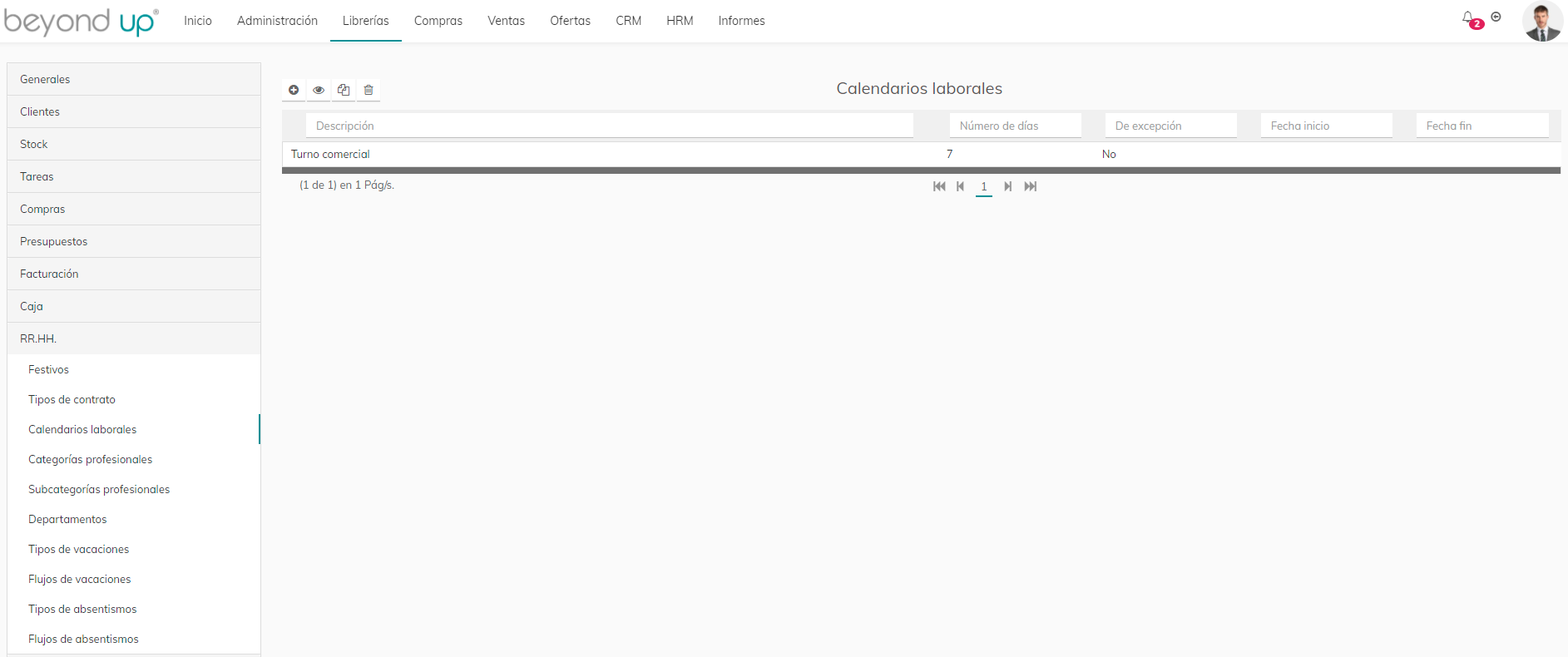The height and width of the screenshot is (657, 1568).
Task: Click the Fecha fin filter field
Action: [x=1482, y=126]
